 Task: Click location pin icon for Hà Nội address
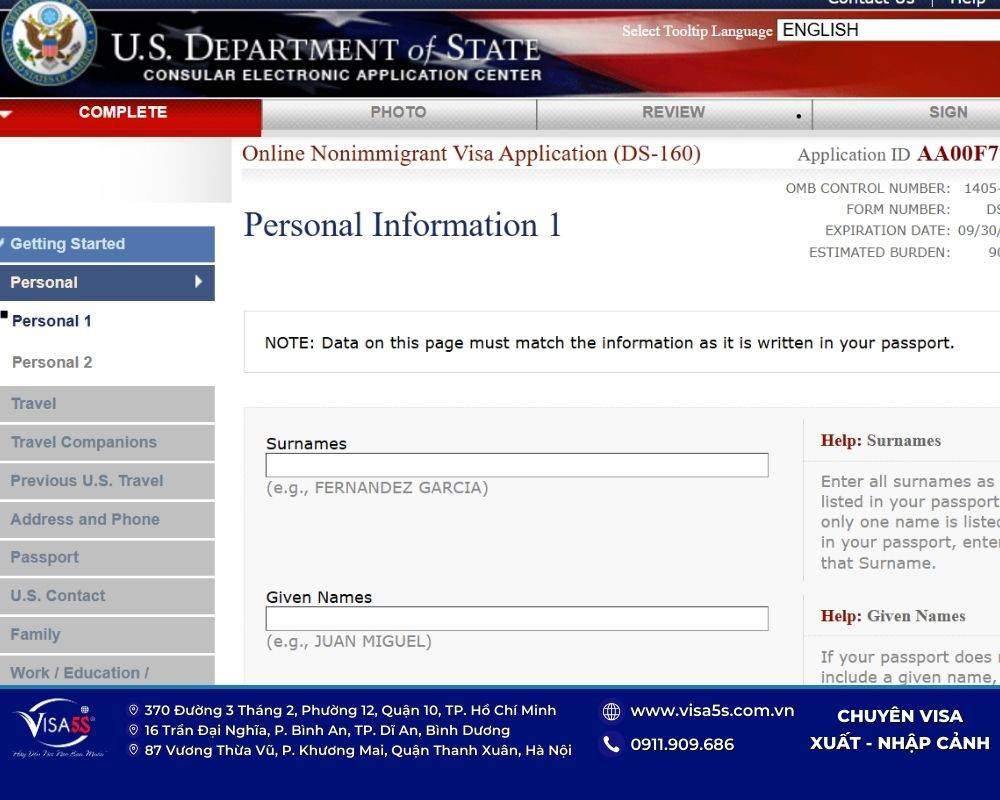pos(133,750)
